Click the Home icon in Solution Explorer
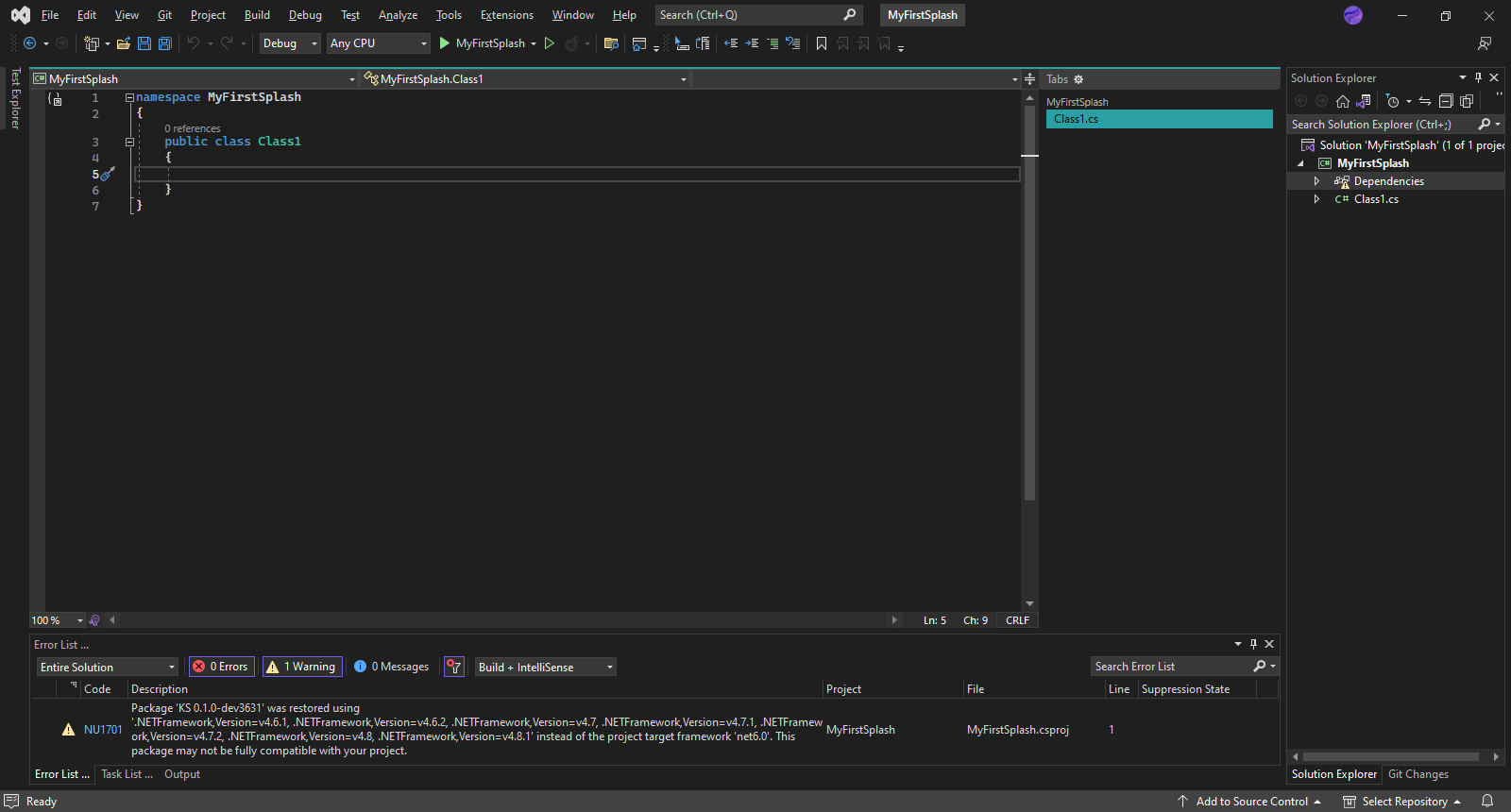Viewport: 1511px width, 812px height. click(x=1342, y=102)
